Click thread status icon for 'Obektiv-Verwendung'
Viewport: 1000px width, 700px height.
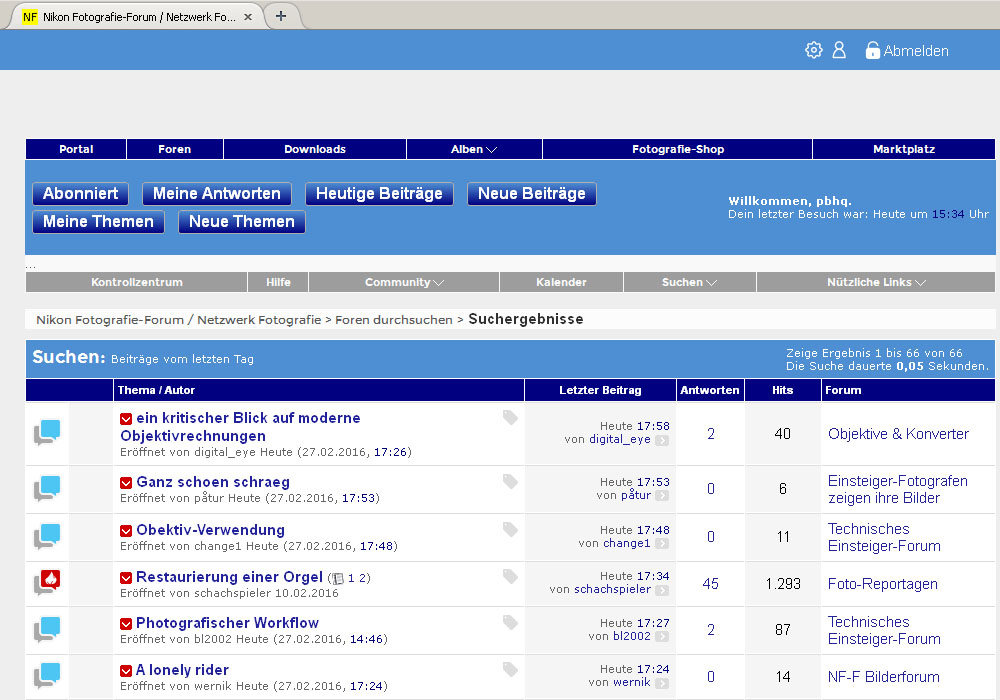(x=47, y=536)
